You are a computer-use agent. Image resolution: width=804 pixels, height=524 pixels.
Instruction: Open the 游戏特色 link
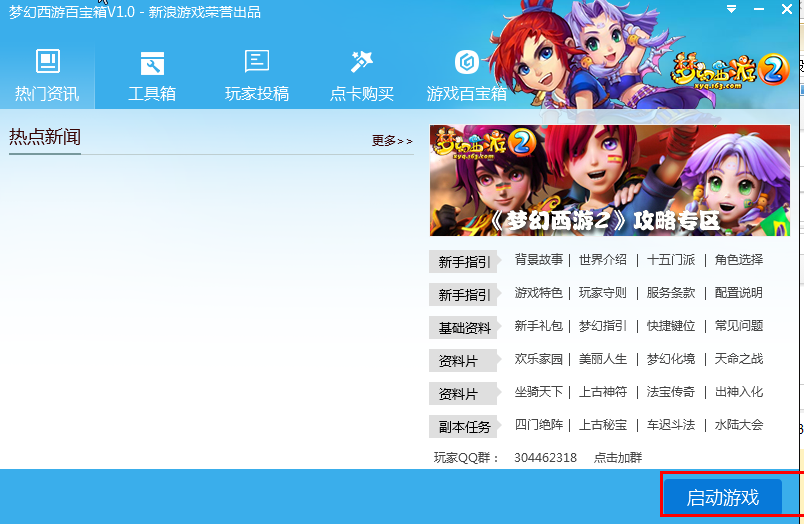pos(538,293)
